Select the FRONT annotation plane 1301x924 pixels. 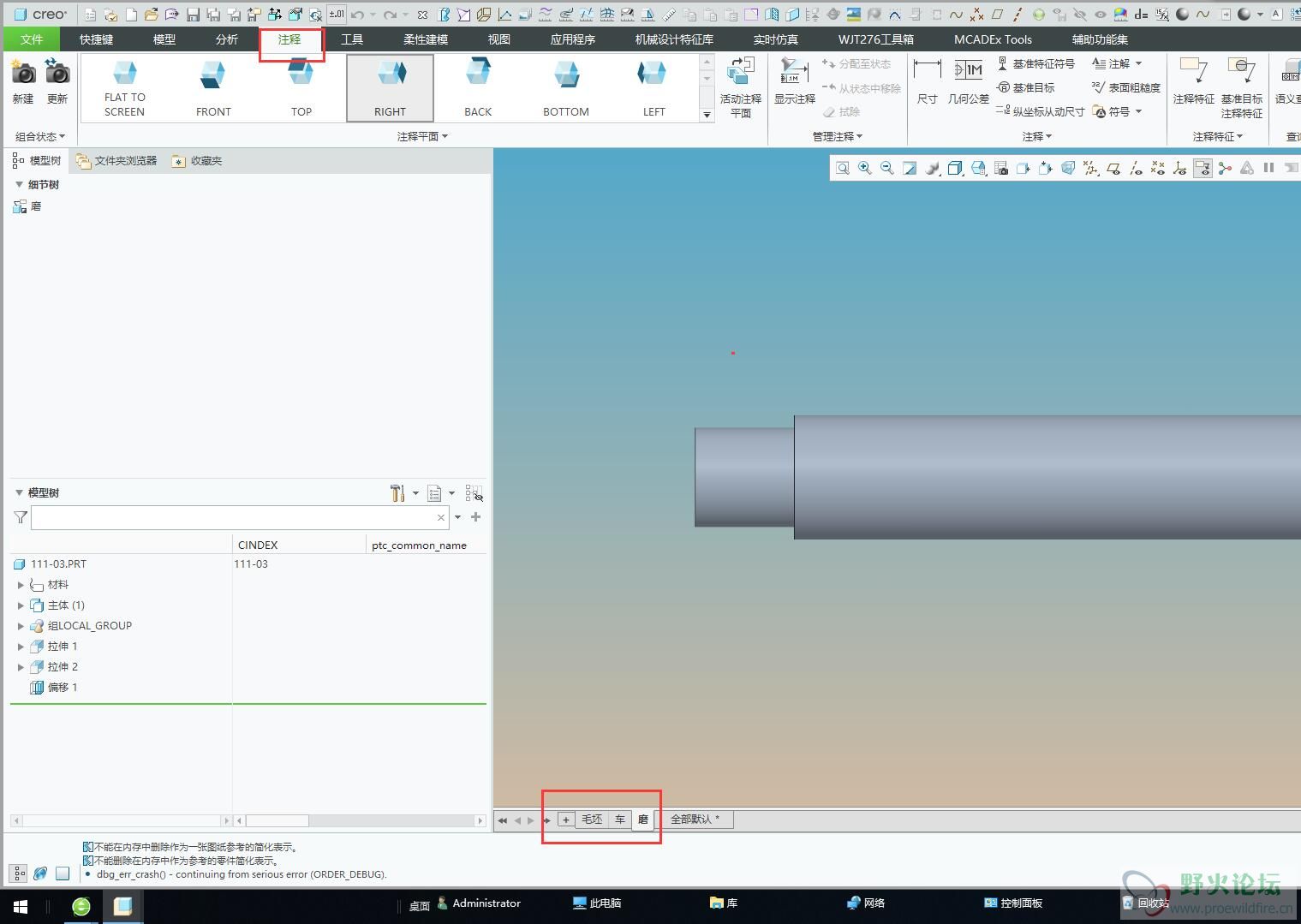(213, 88)
